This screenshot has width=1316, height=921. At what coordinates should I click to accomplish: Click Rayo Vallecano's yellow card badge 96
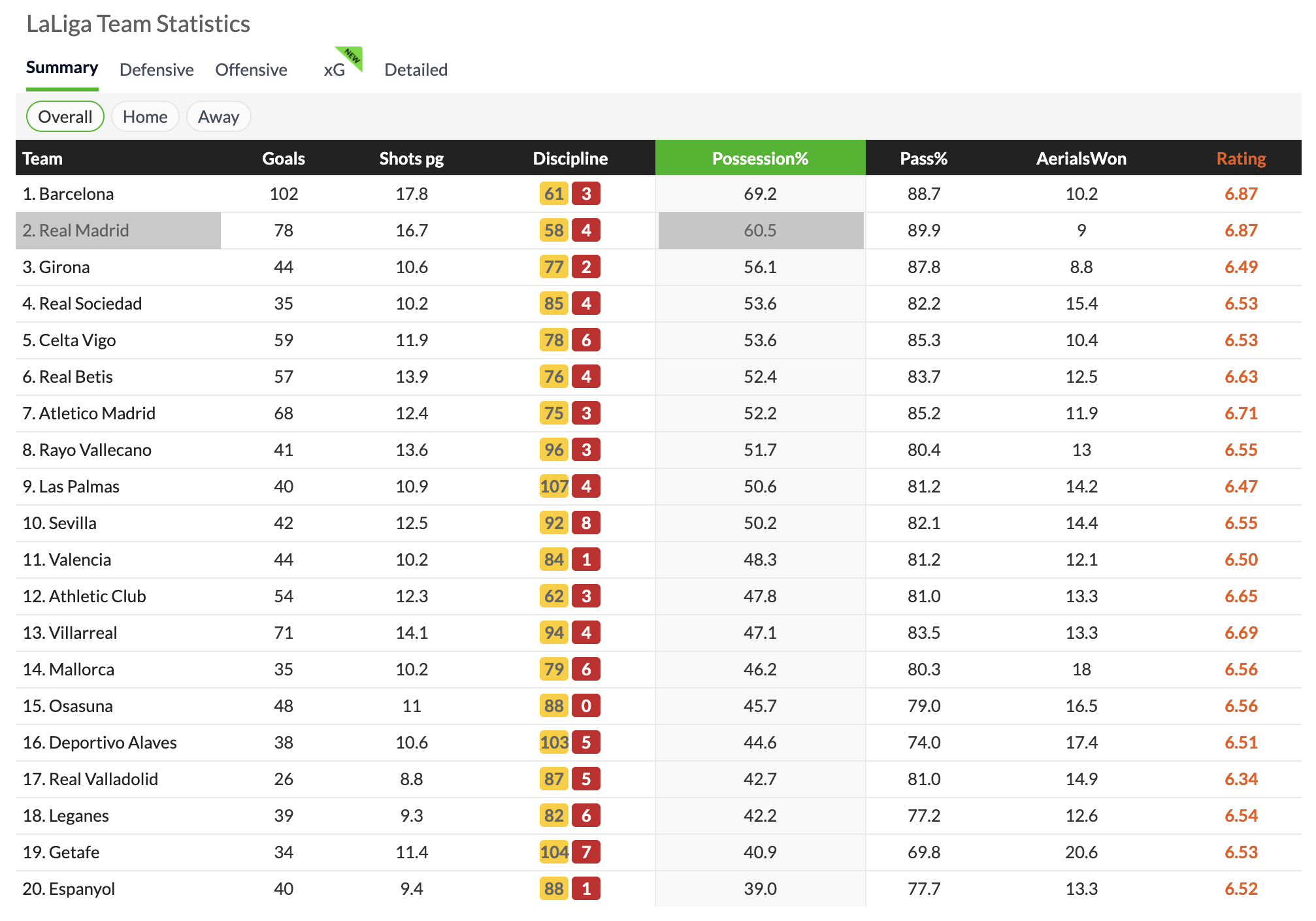[554, 450]
